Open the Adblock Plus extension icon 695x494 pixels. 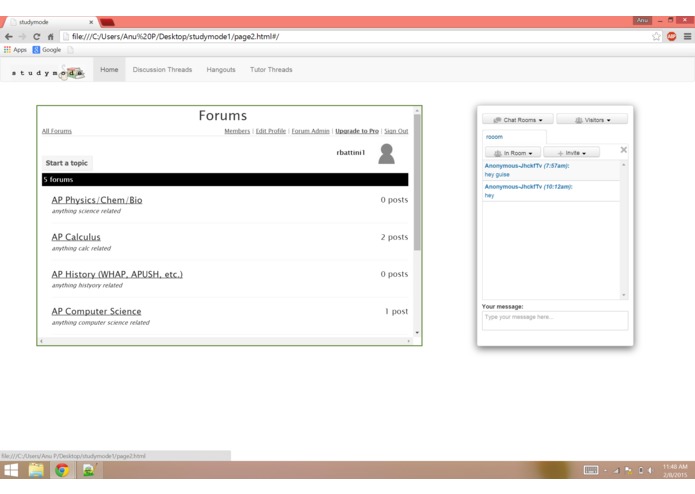pos(672,37)
